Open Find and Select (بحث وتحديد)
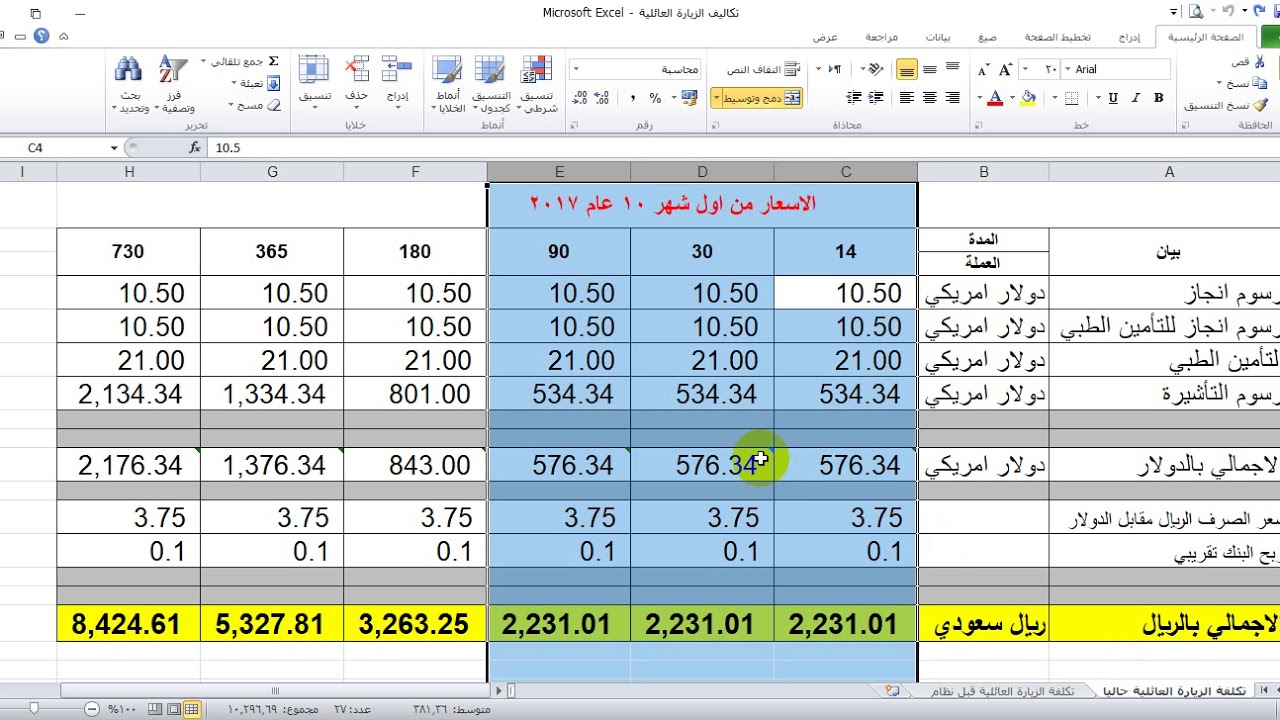This screenshot has height=720, width=1280. [x=129, y=84]
